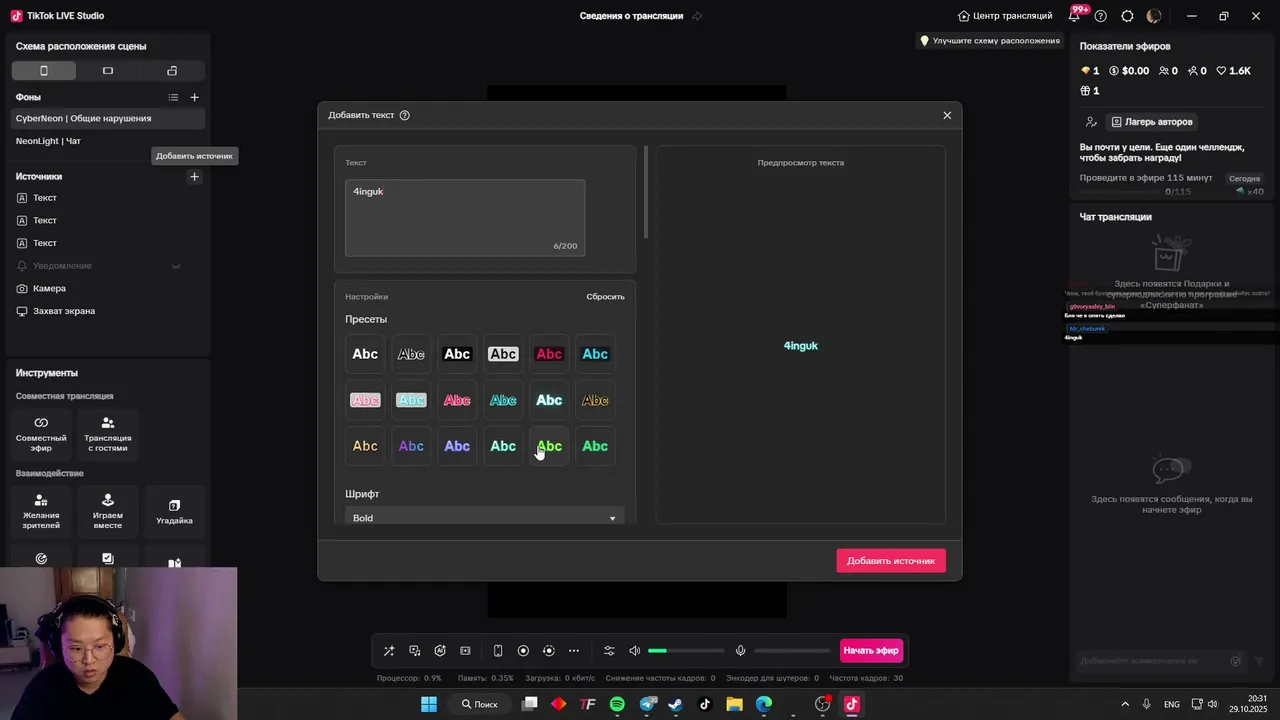The width and height of the screenshot is (1280, 720).
Task: Choose the purple gradient Abc preset
Action: pos(411,446)
